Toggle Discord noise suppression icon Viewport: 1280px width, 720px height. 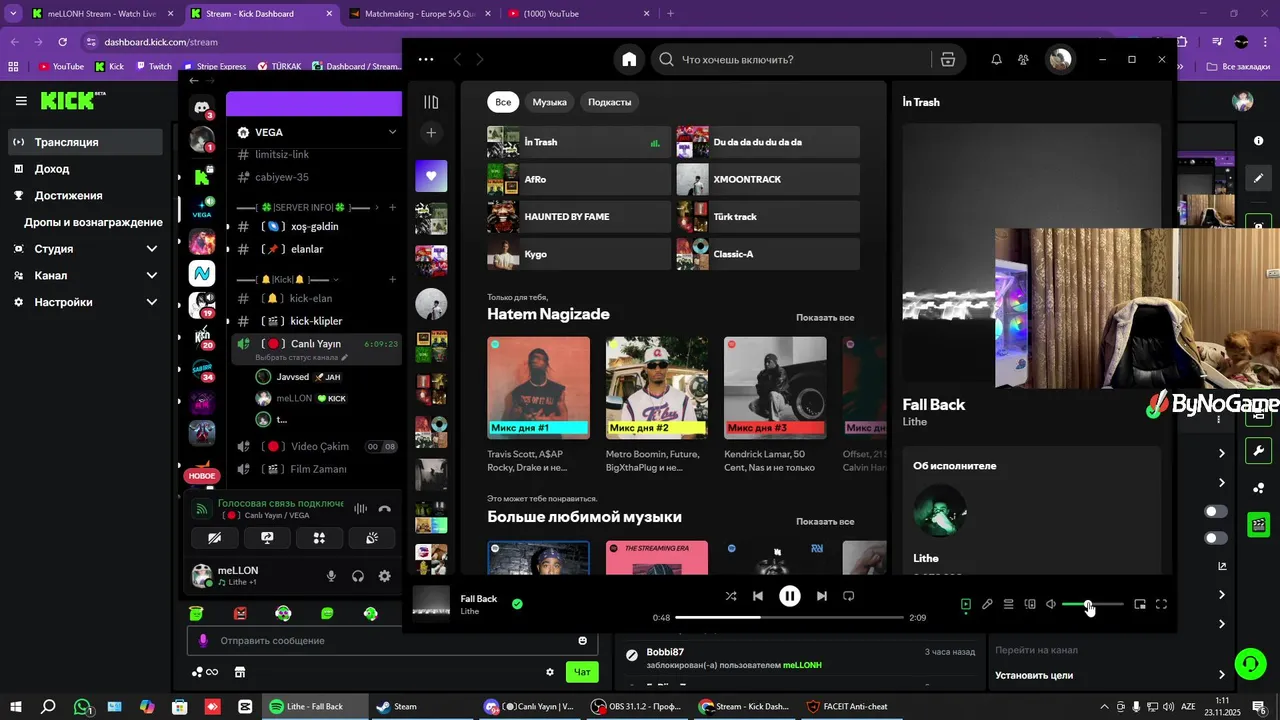click(x=361, y=509)
